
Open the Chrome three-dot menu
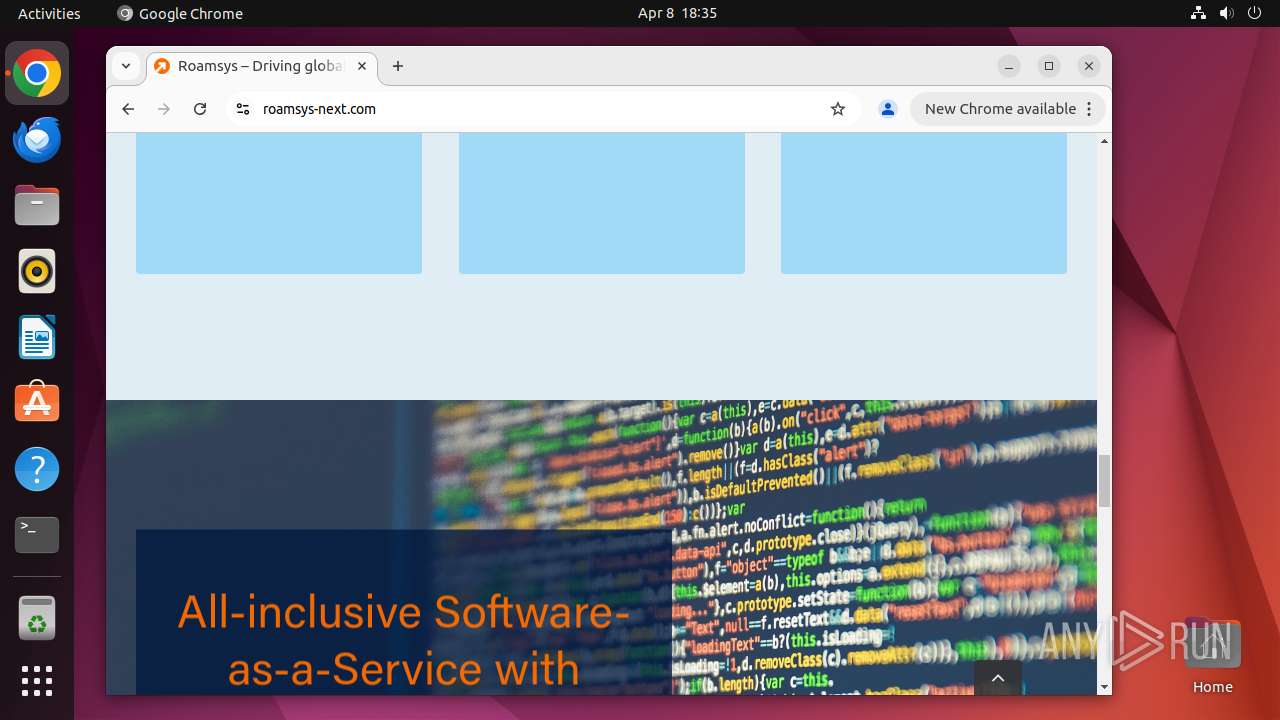(1089, 109)
